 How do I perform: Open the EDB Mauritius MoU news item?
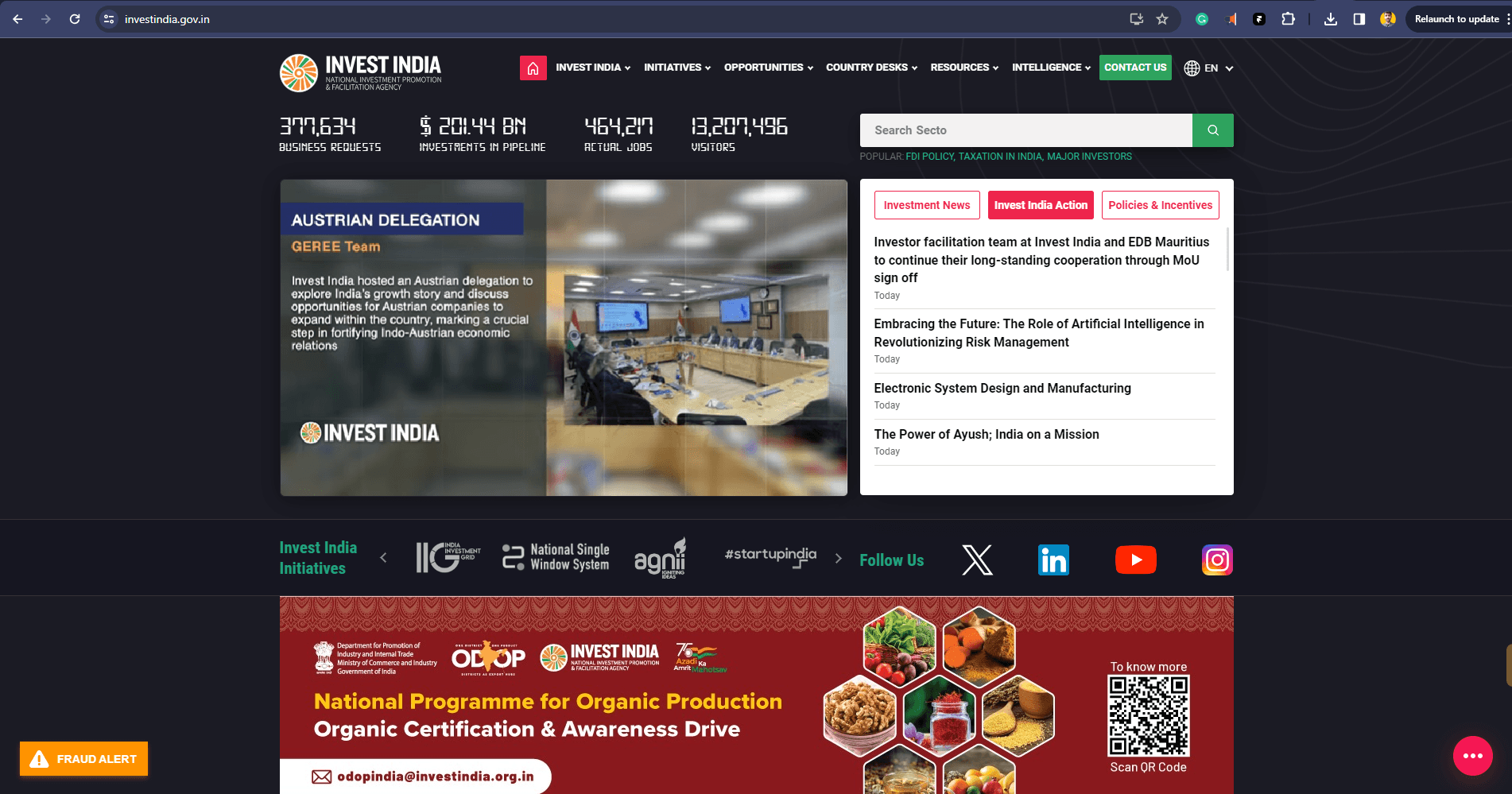click(1041, 260)
